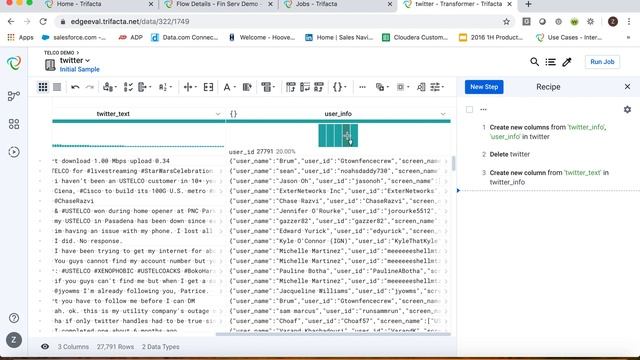Open search transformations magnifier
The width and height of the screenshot is (640, 360).
point(534,62)
